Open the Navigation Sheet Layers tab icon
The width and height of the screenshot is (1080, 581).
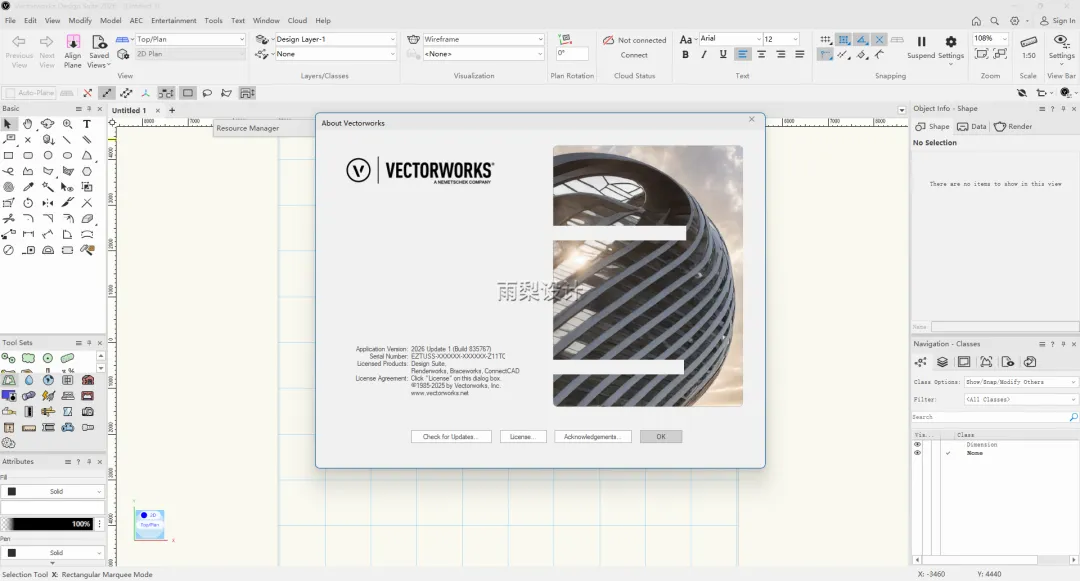pos(964,362)
